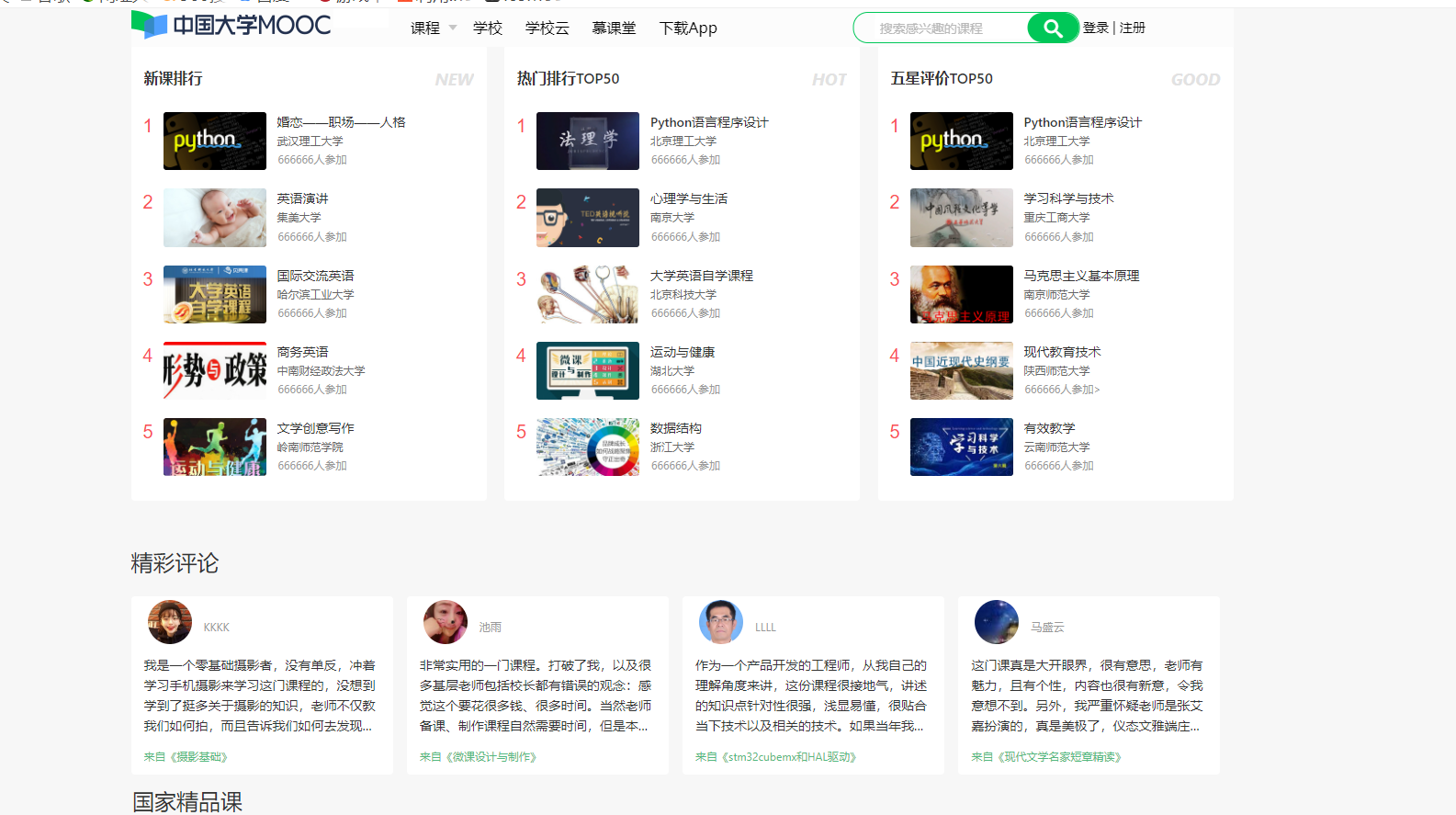
Task: Click the 岭南师范学院 school name
Action: 310,447
